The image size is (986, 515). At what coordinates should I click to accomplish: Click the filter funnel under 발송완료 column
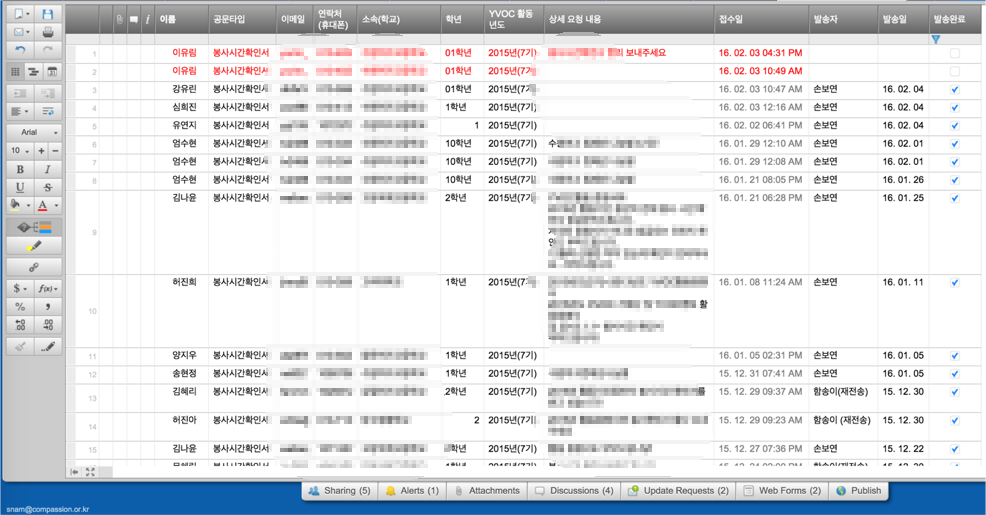(936, 40)
